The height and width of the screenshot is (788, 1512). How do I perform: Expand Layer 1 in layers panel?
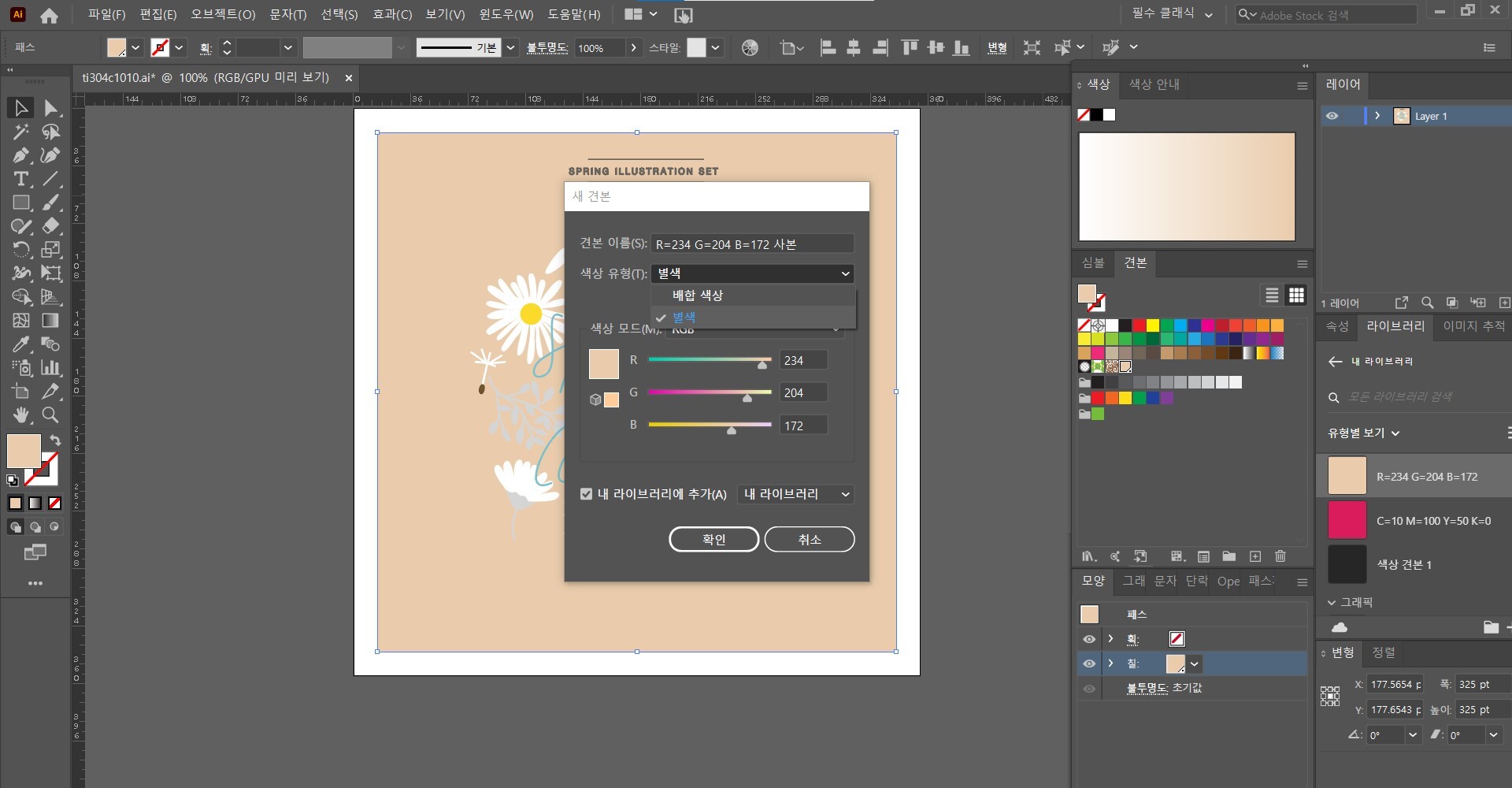[x=1377, y=116]
